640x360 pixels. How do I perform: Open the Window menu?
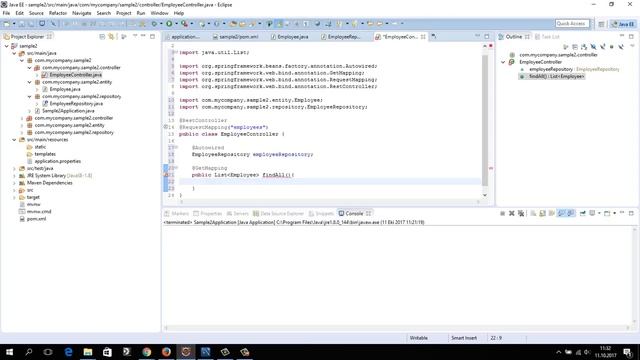pos(160,13)
